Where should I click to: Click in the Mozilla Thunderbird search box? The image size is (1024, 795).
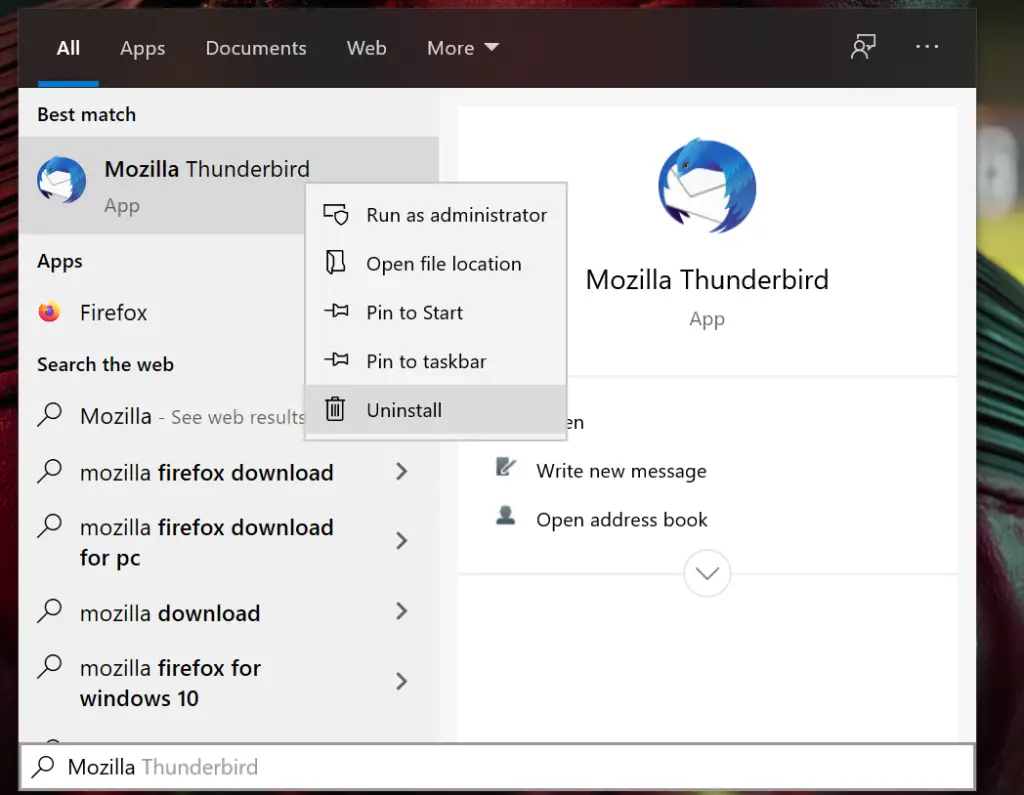[x=498, y=766]
